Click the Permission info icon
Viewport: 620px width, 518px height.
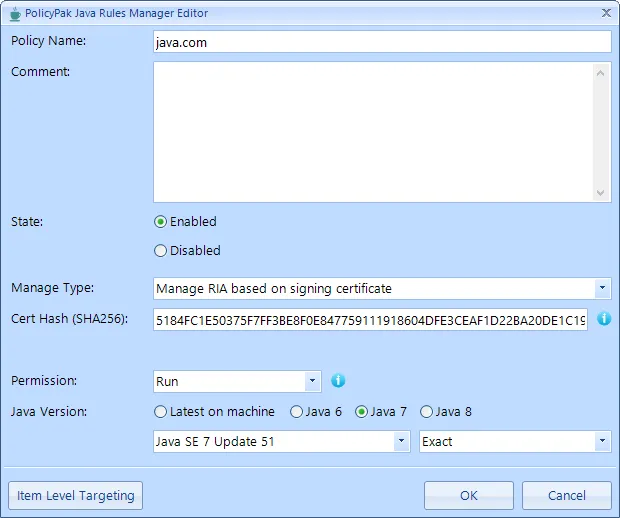(x=338, y=380)
